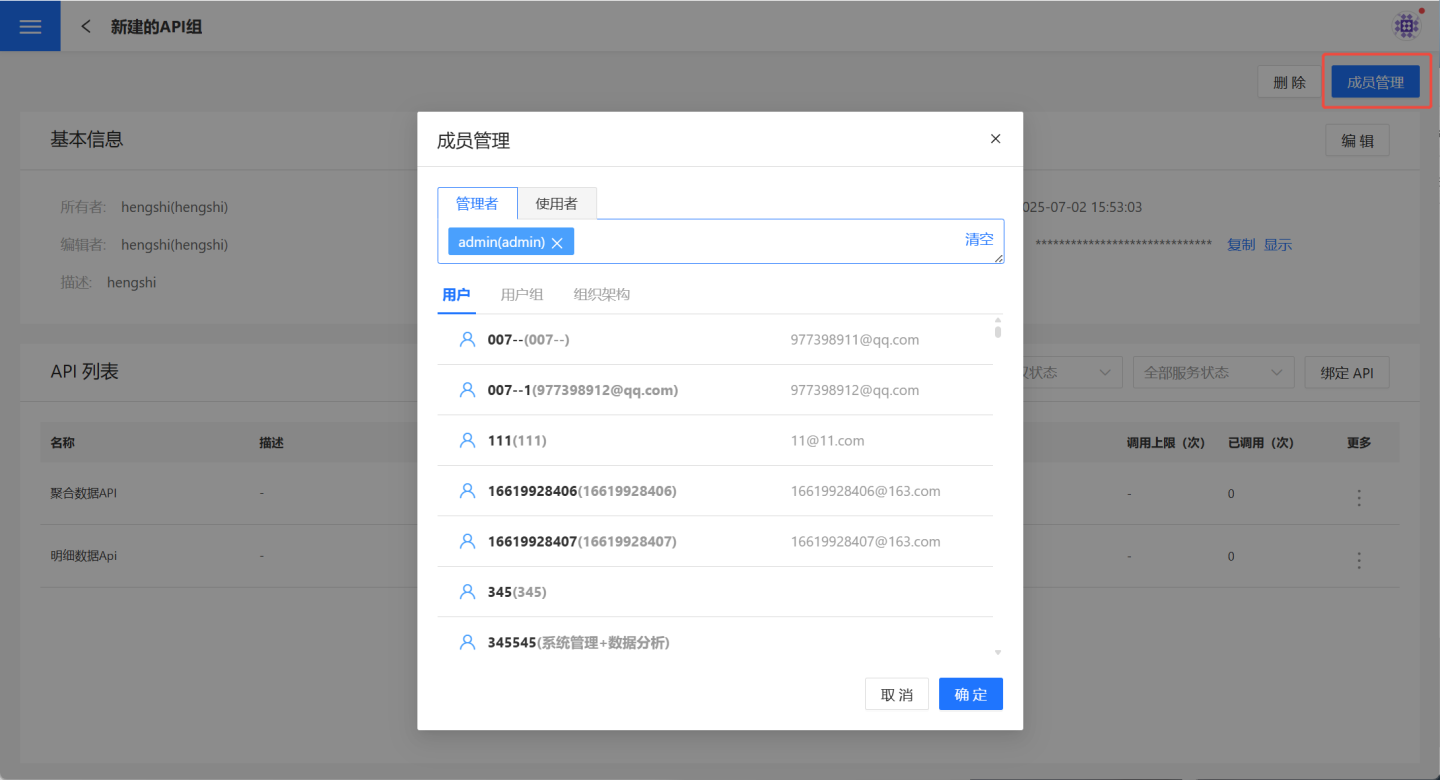Open more options for 明细数据Api row
This screenshot has width=1440, height=780.
(x=1358, y=560)
